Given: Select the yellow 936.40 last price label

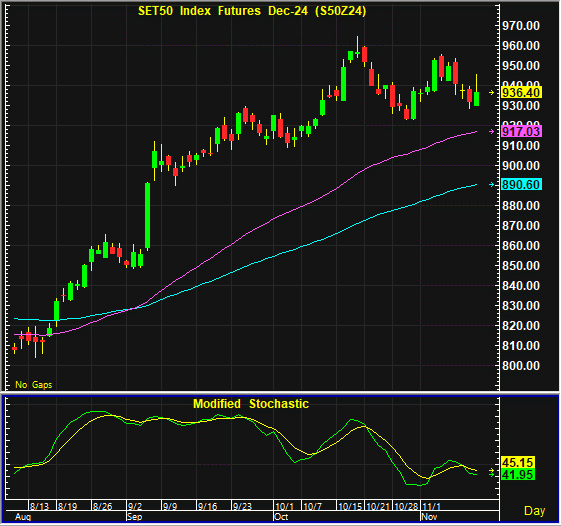Looking at the screenshot, I should pos(521,93).
